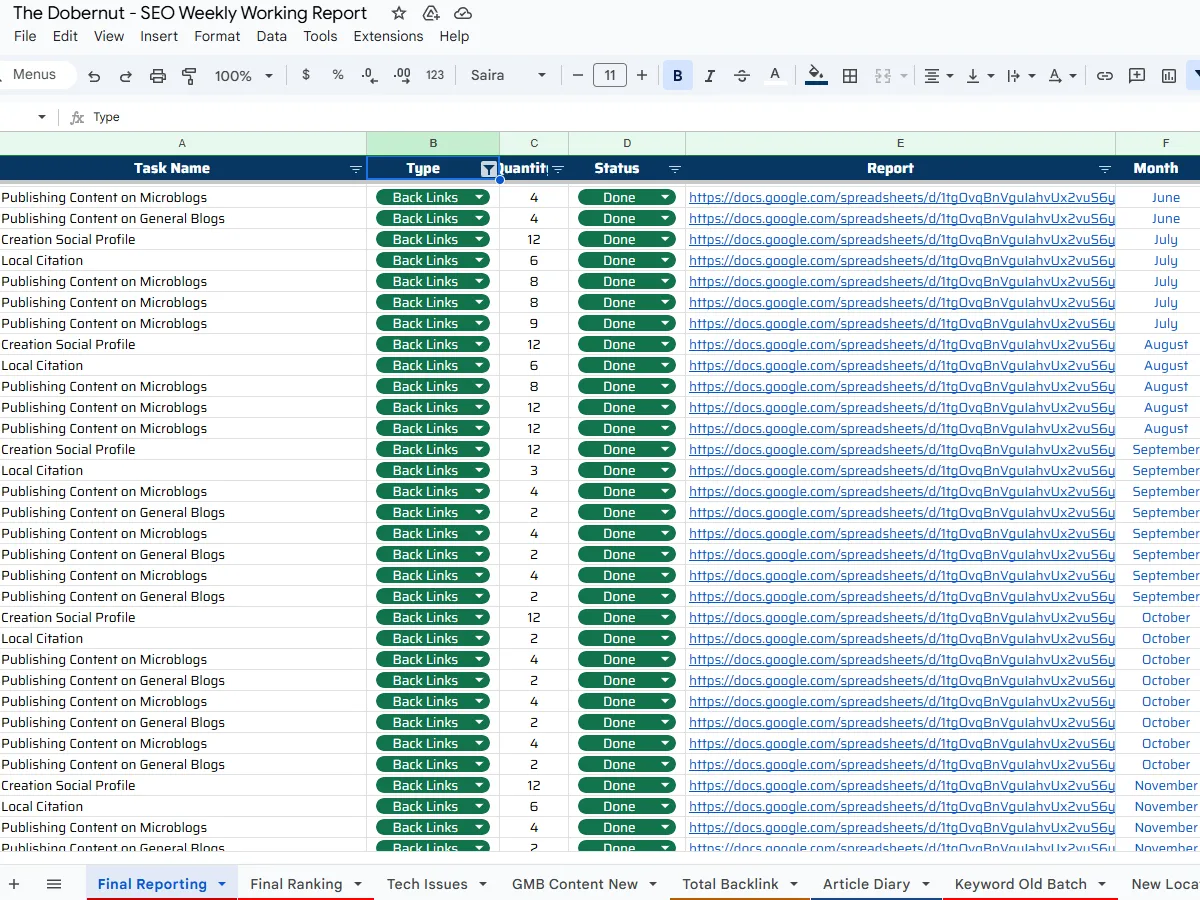
Task: Open the zoom level dropdown at 100%
Action: click(244, 76)
